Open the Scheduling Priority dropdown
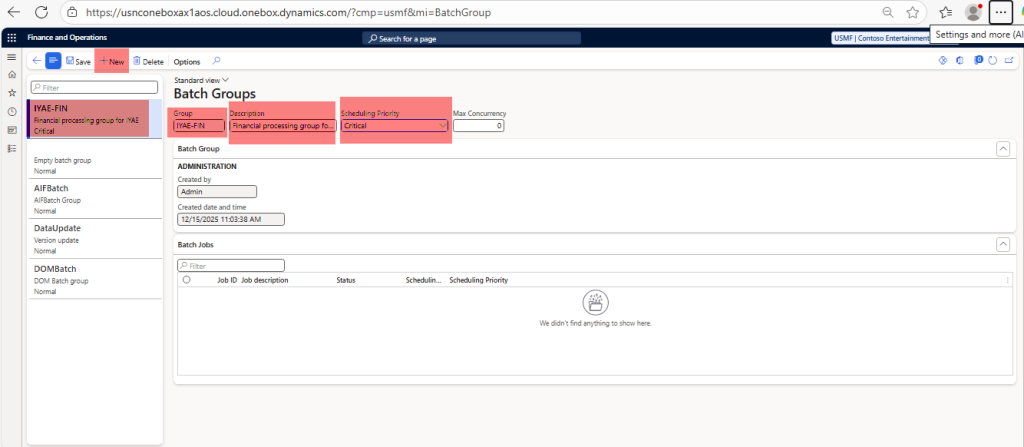 click(x=442, y=126)
